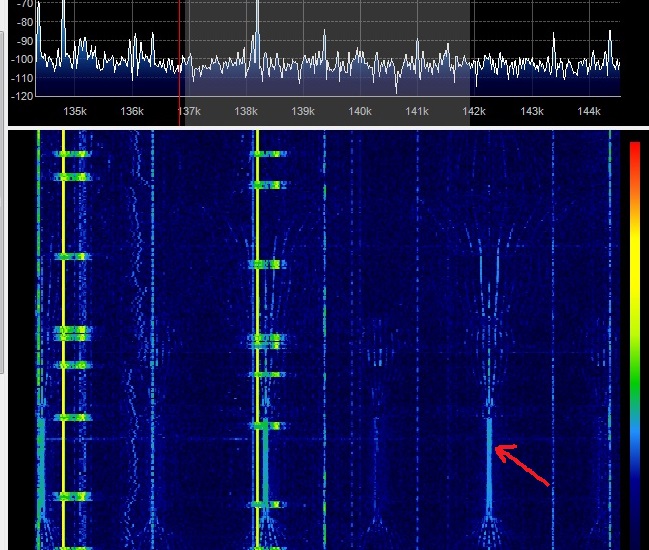
Task: Click the -110 dB scale label
Action: 22,78
